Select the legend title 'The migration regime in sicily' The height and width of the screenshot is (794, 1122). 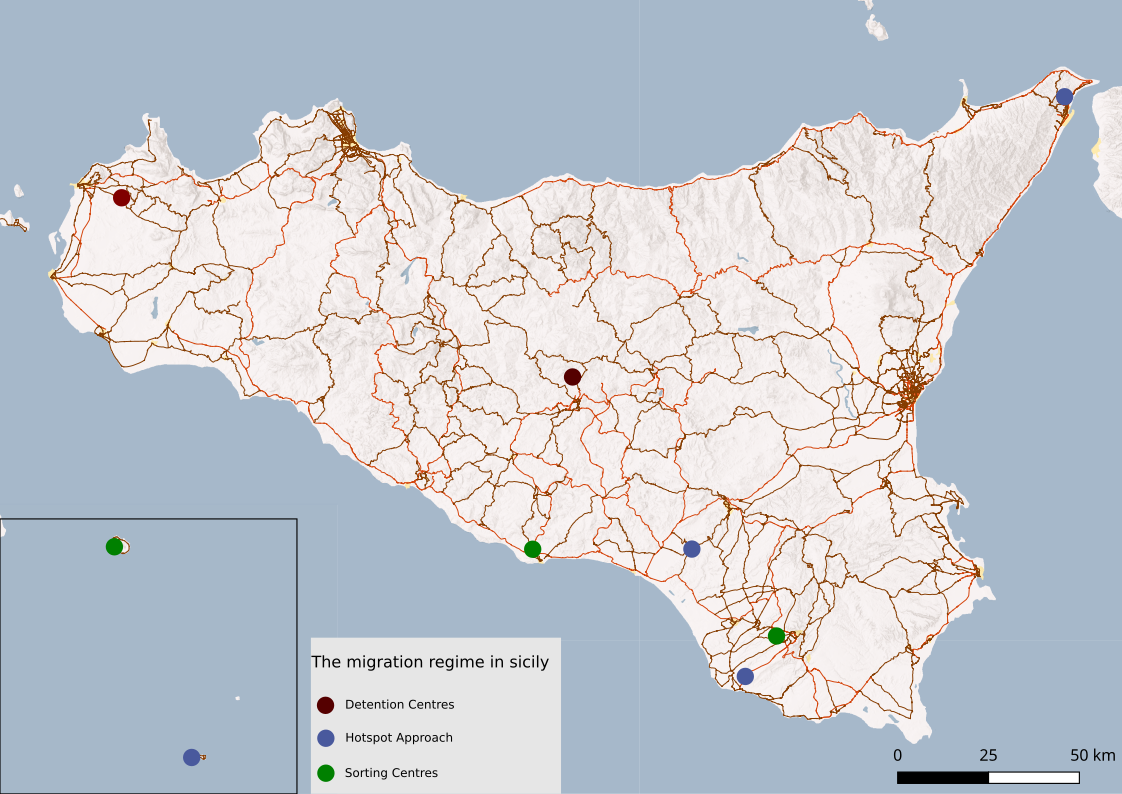tap(430, 660)
